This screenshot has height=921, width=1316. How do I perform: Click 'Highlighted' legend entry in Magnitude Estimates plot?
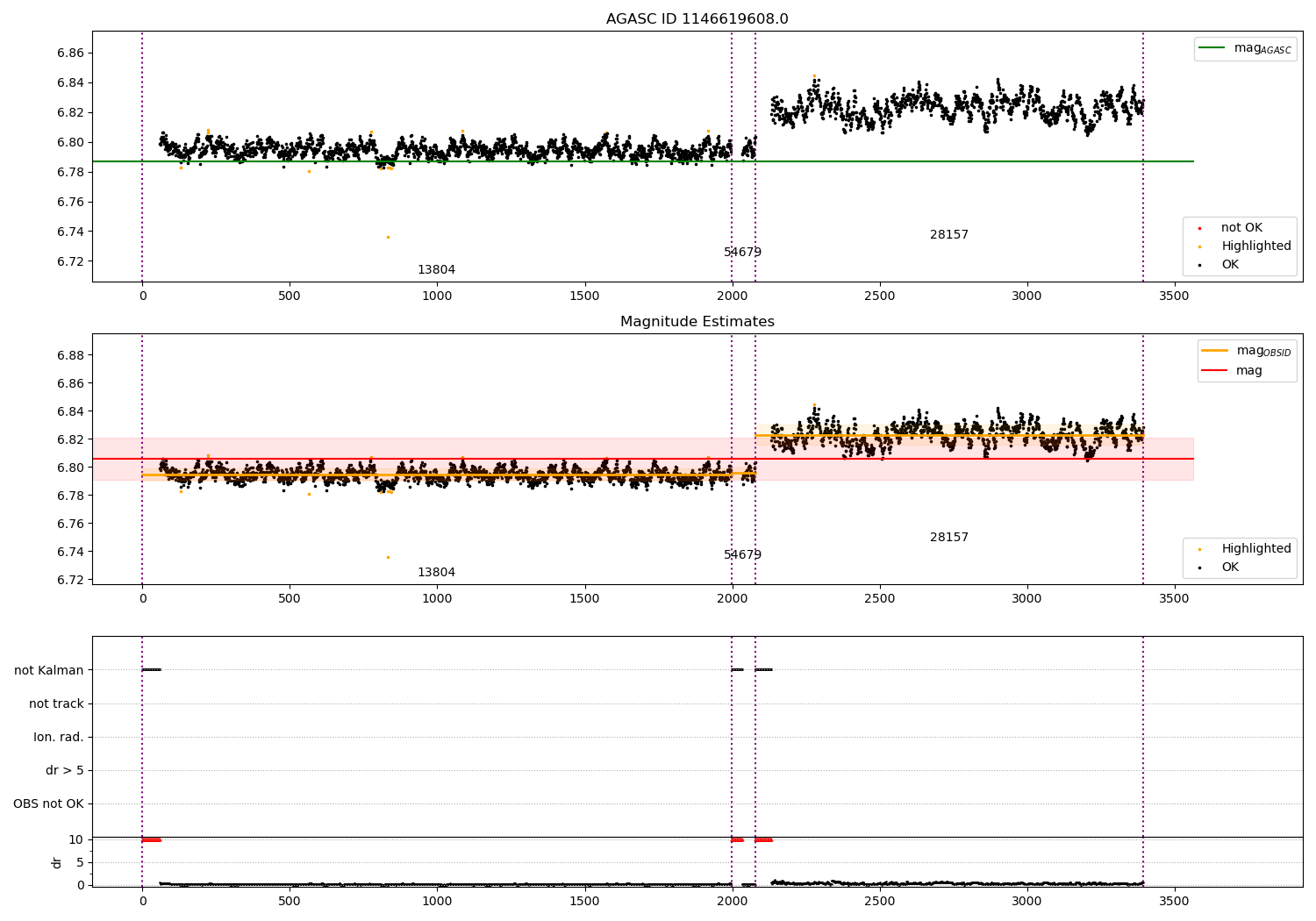click(1244, 549)
